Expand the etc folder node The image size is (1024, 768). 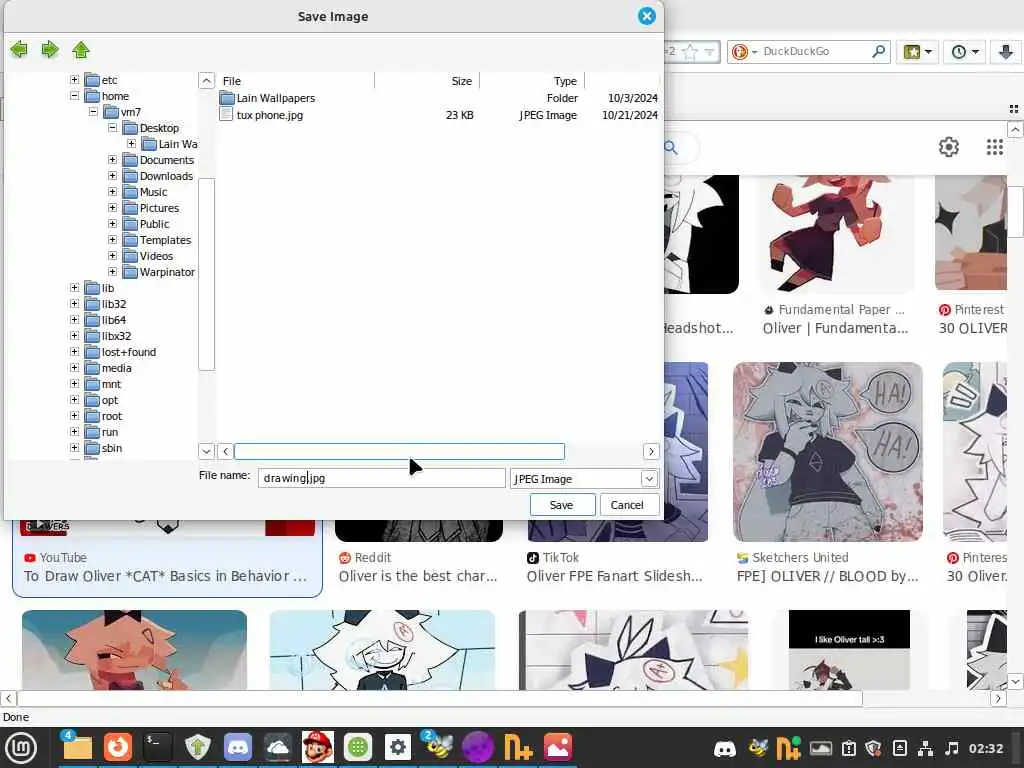coord(74,80)
